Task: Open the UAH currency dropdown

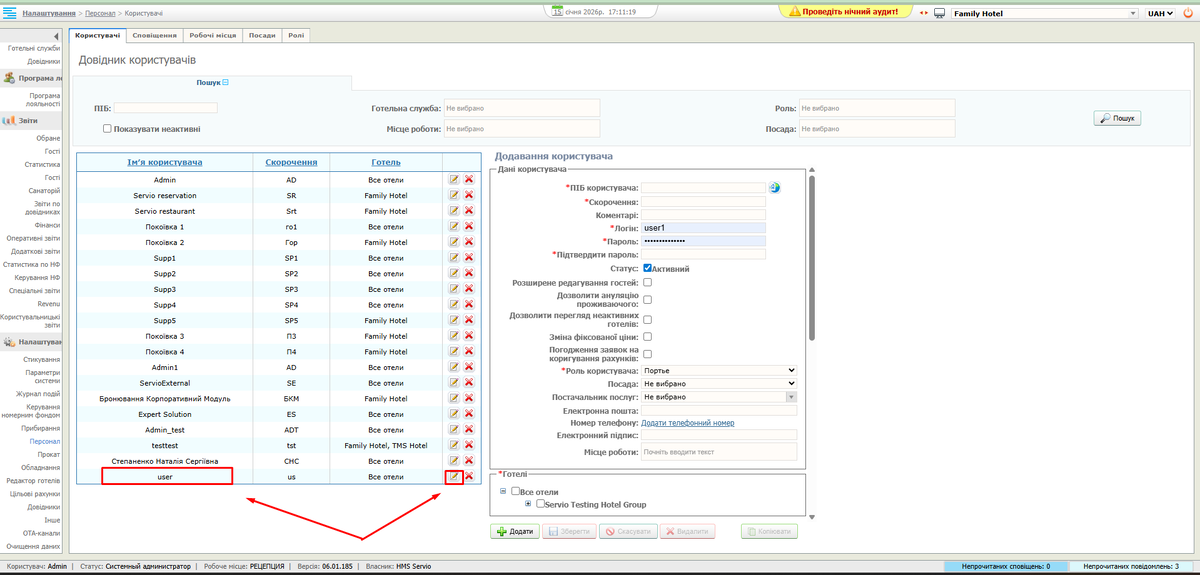Action: coord(1161,13)
